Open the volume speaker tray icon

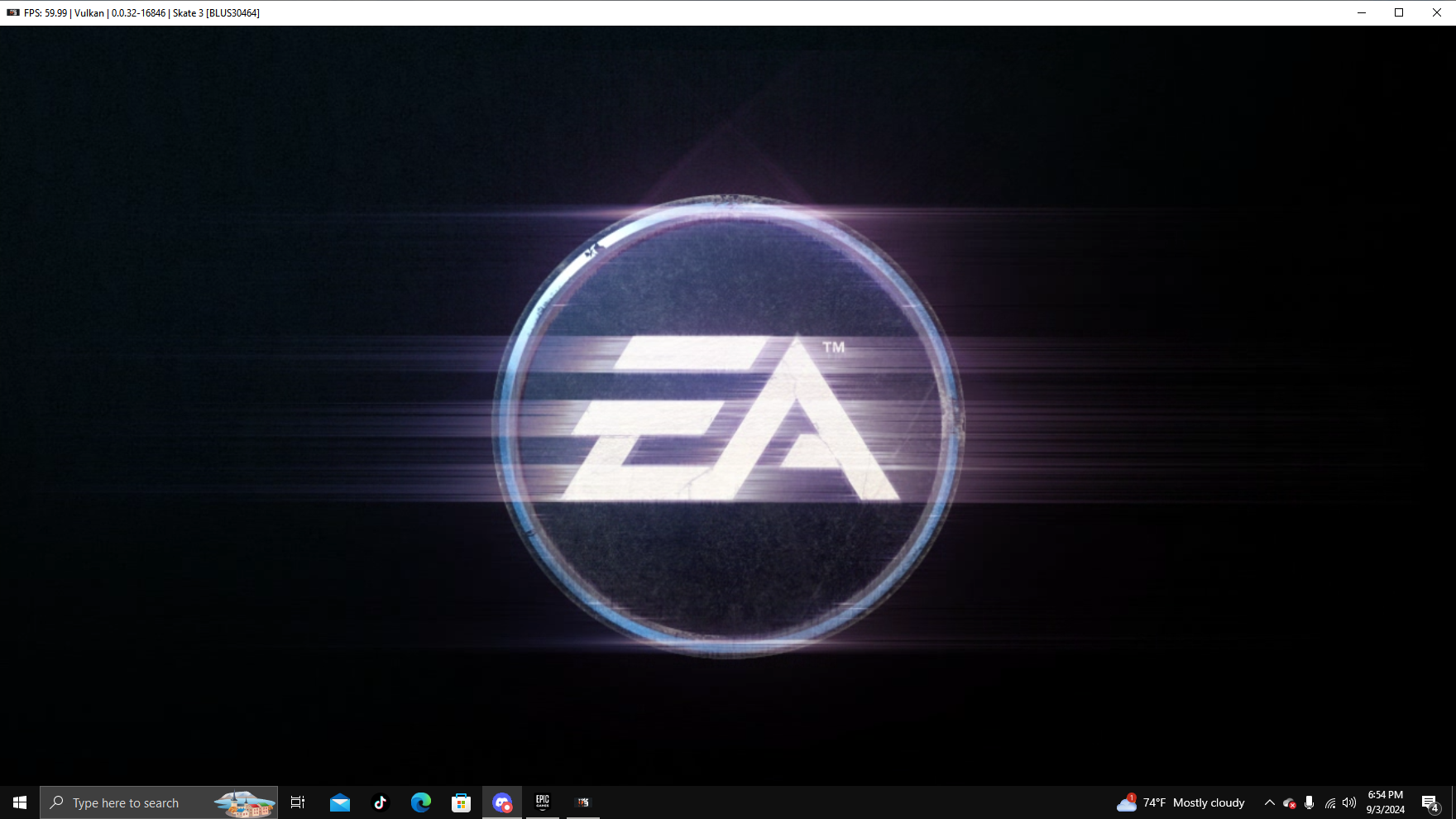point(1349,802)
